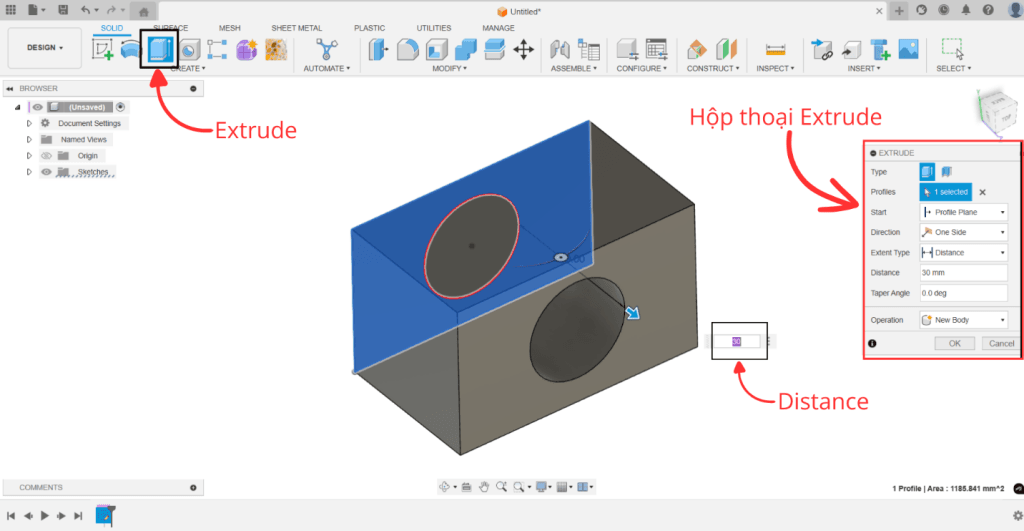Screen dimensions: 1024x531
Task: Open the Operation New Body dropdown
Action: (x=962, y=320)
